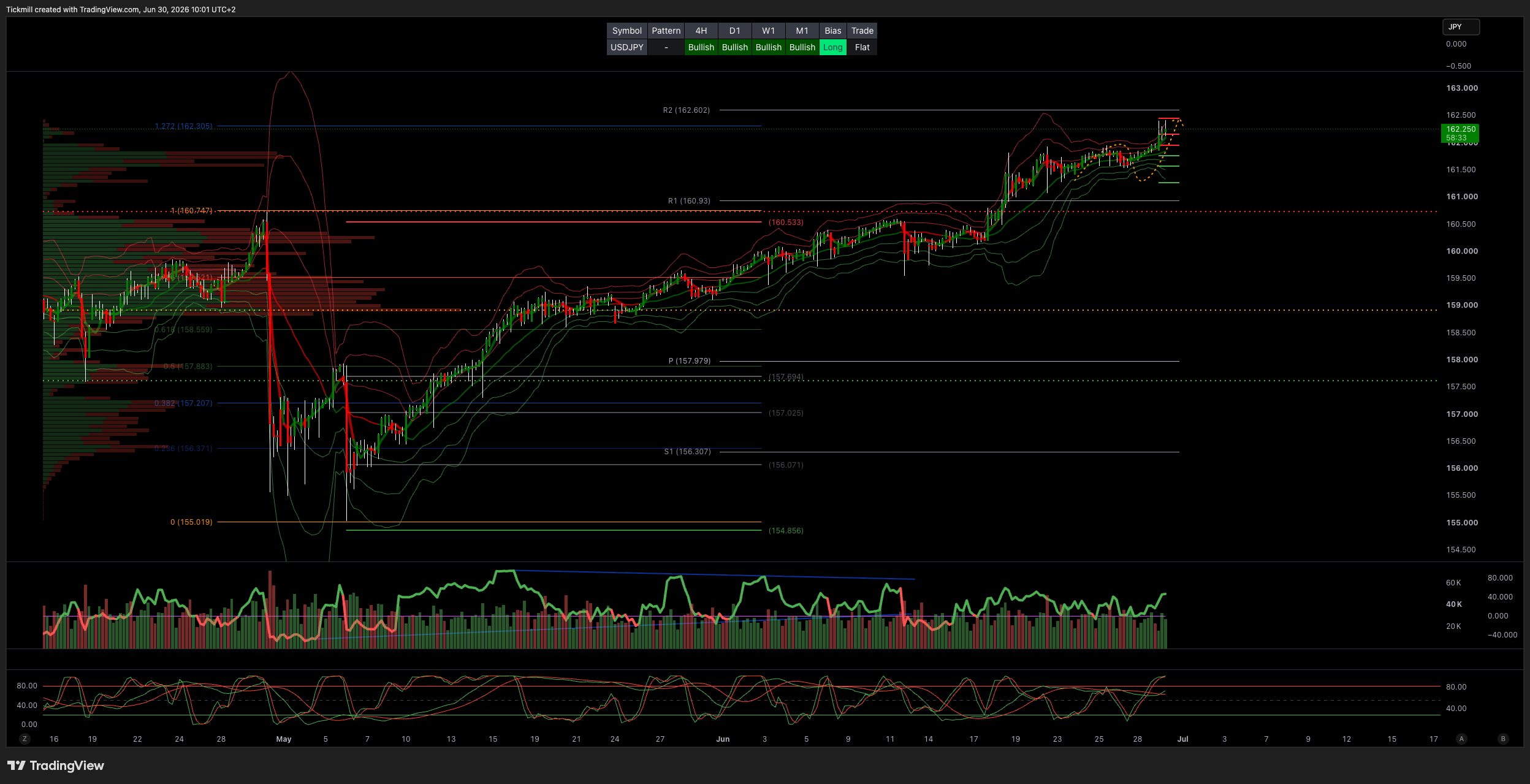The height and width of the screenshot is (784, 1530).
Task: Click the Jul label on time axis
Action: 1182,739
